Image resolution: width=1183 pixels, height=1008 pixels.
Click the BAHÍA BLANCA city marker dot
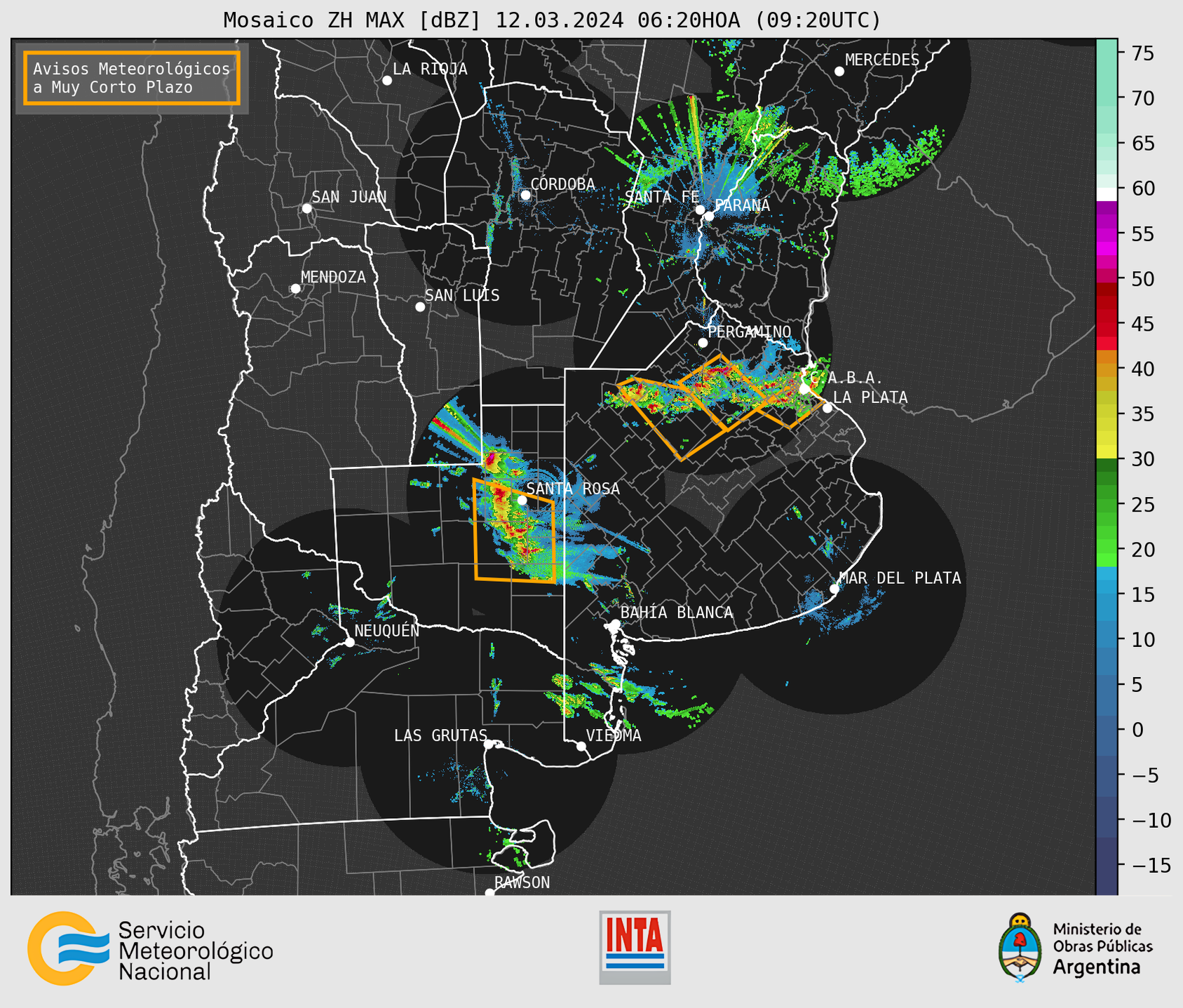615,624
